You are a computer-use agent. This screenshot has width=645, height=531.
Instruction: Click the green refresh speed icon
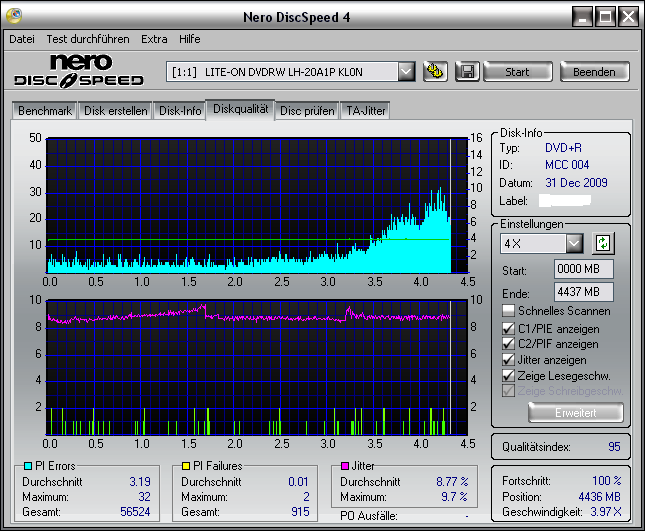[x=603, y=243]
